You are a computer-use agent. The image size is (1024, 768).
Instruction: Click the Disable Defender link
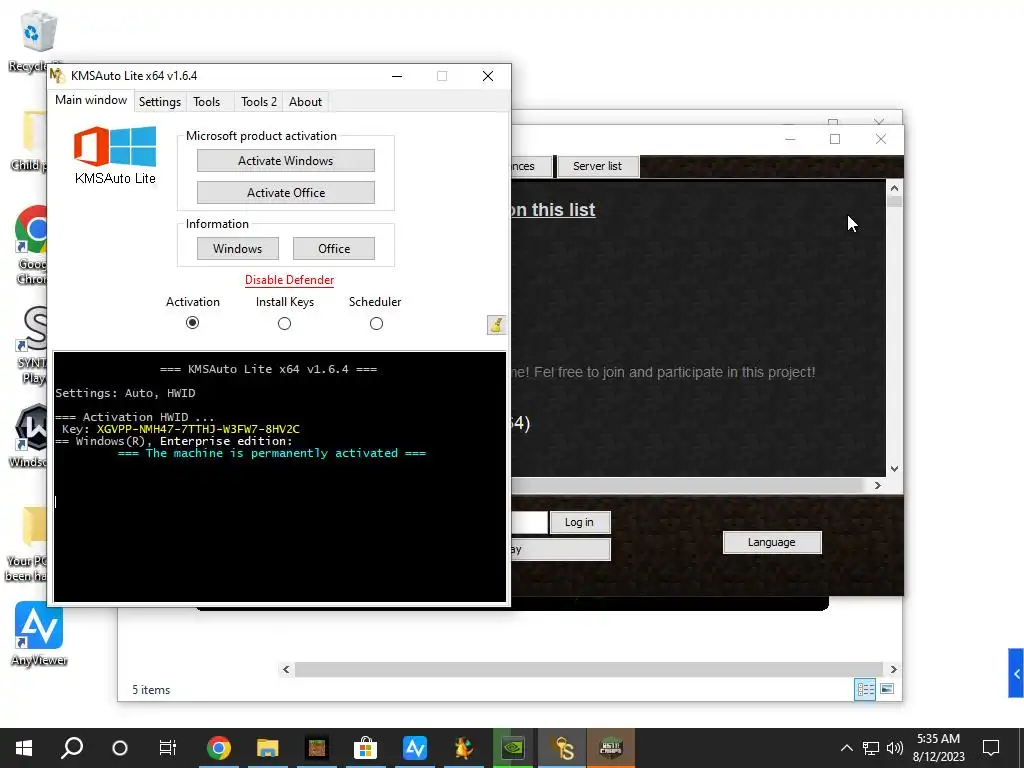click(289, 280)
